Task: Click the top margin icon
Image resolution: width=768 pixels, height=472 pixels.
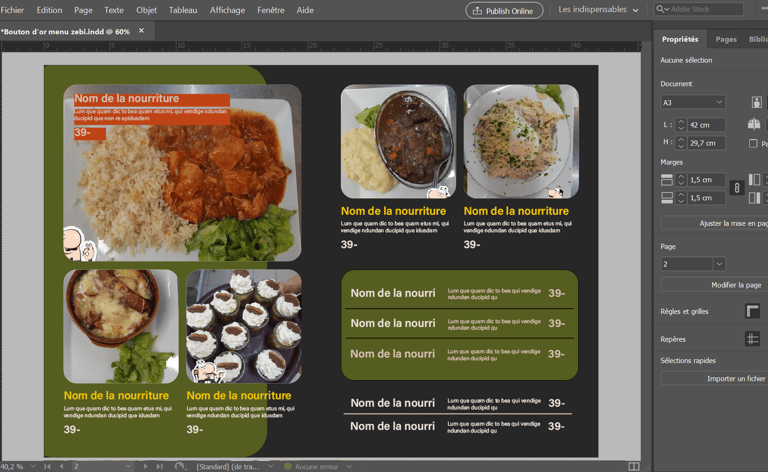Action: click(x=667, y=180)
